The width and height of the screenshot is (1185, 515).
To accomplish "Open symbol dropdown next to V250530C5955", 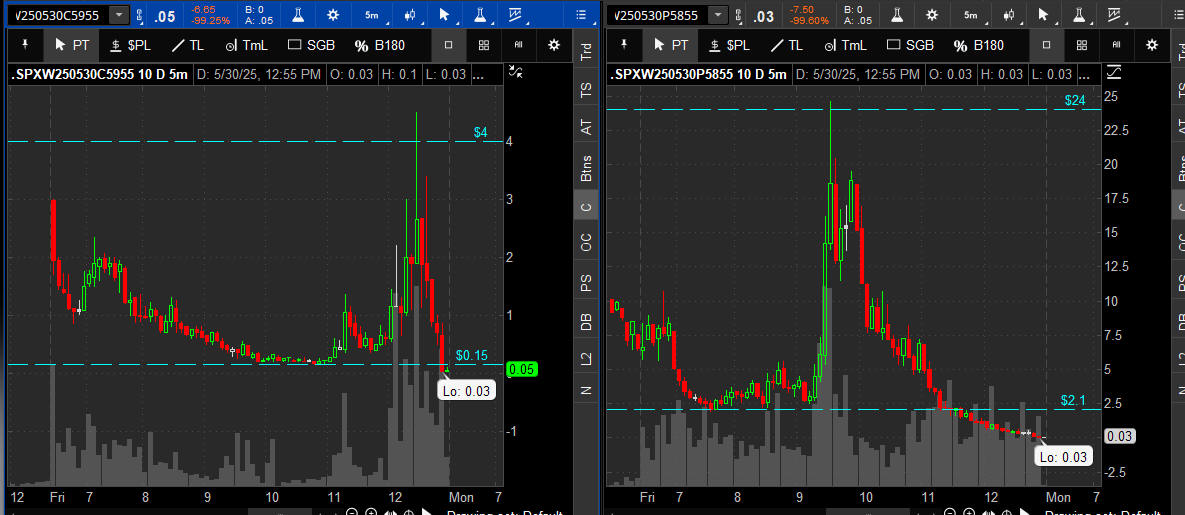I will [119, 15].
